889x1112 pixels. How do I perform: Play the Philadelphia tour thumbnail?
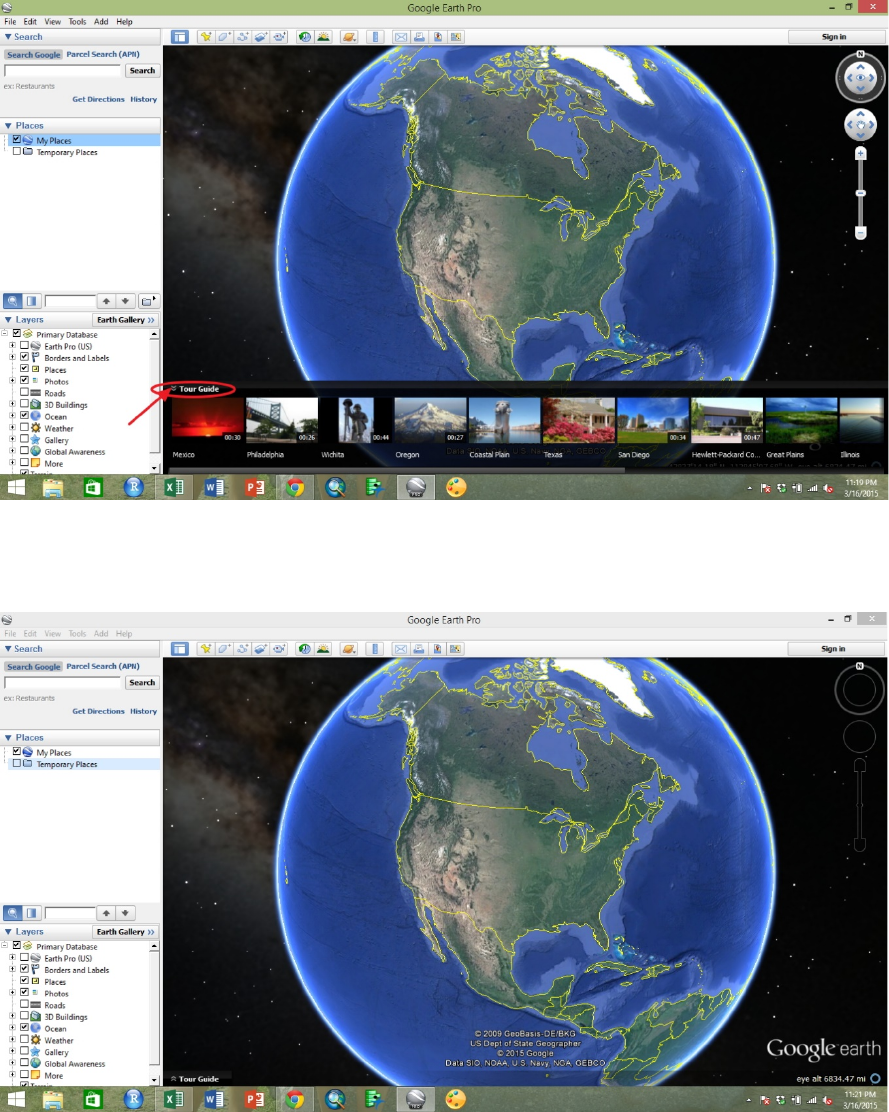coord(281,420)
